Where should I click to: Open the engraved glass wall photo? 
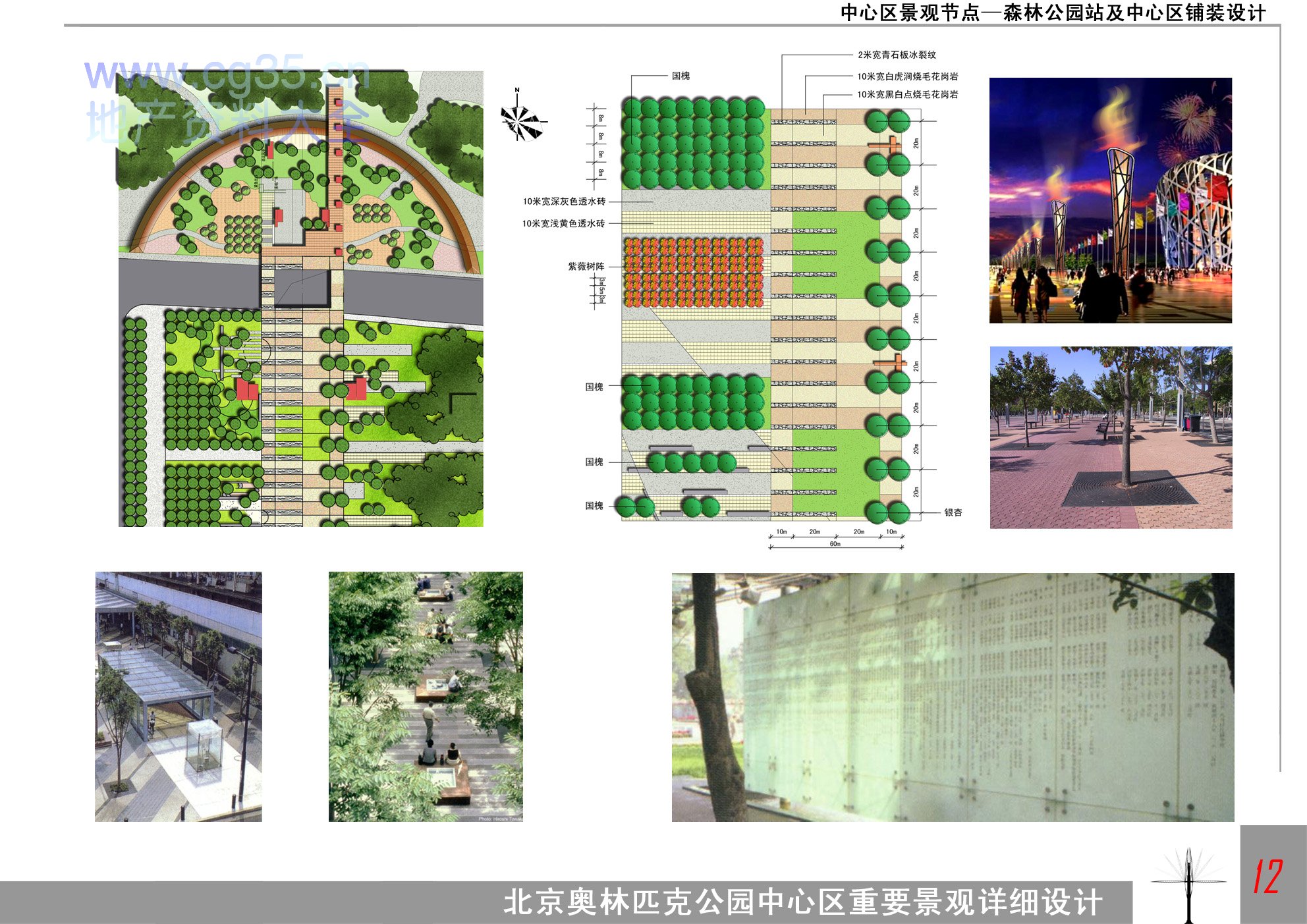tap(953, 697)
